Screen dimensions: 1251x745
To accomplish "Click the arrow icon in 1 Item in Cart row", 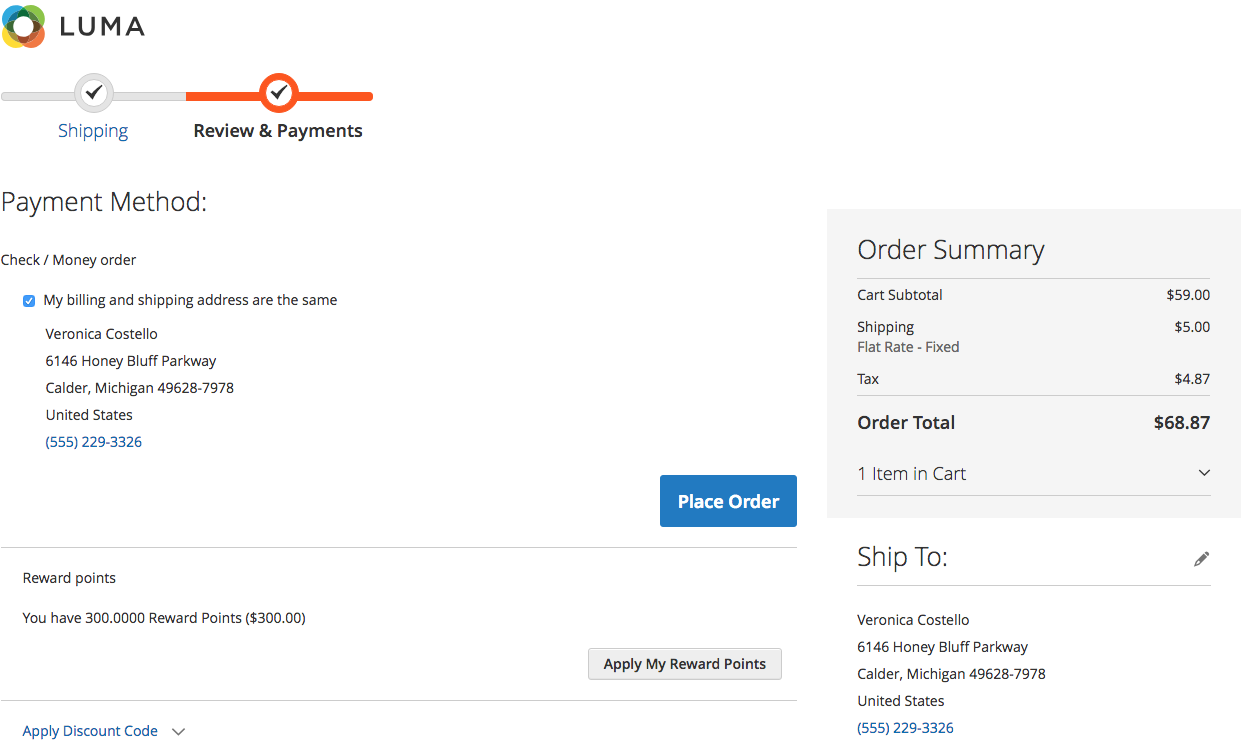I will tap(1204, 473).
